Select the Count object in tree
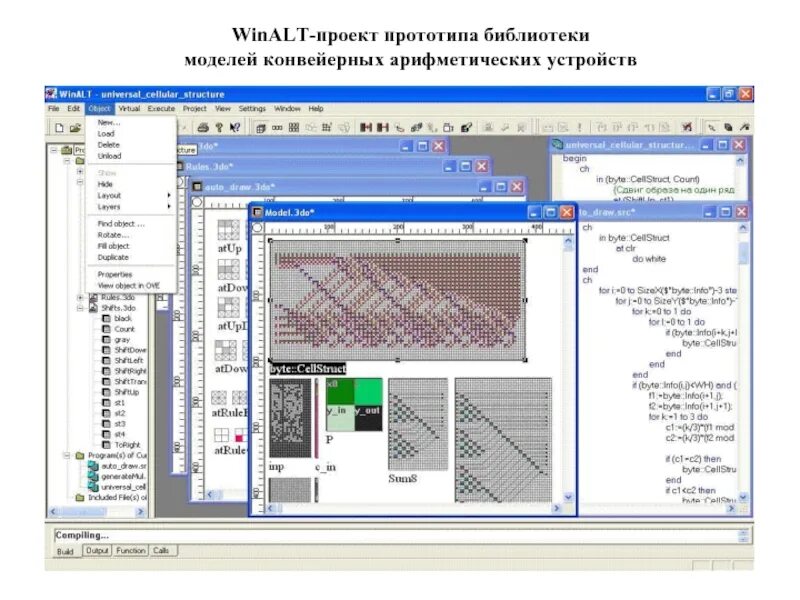The height and width of the screenshot is (600, 800). coord(124,329)
